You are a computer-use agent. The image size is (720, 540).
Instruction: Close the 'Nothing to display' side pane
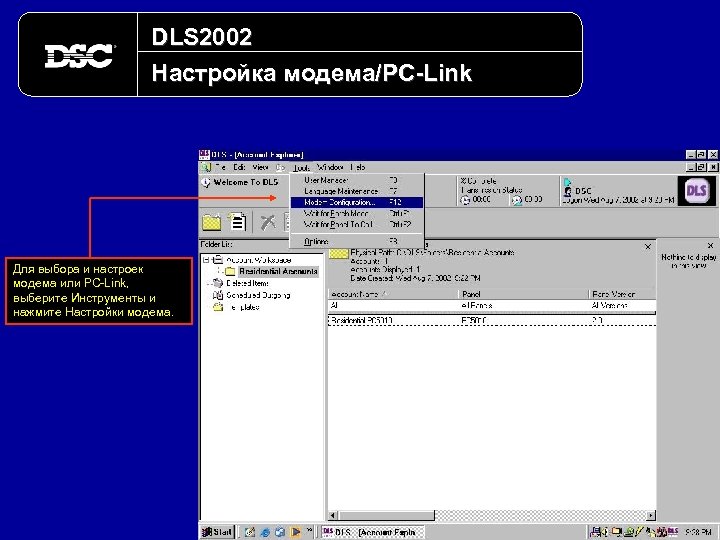pyautogui.click(x=710, y=246)
